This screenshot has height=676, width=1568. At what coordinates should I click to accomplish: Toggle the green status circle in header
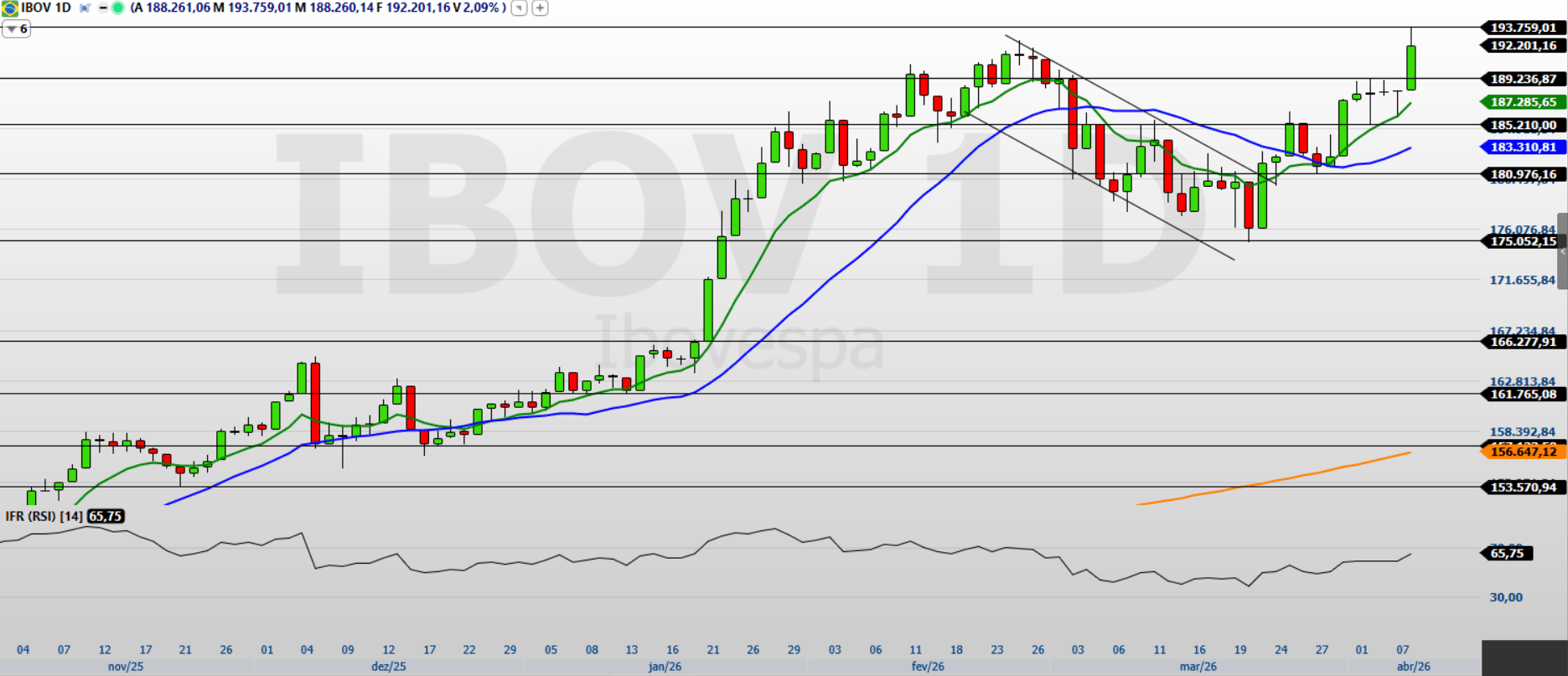(x=117, y=8)
